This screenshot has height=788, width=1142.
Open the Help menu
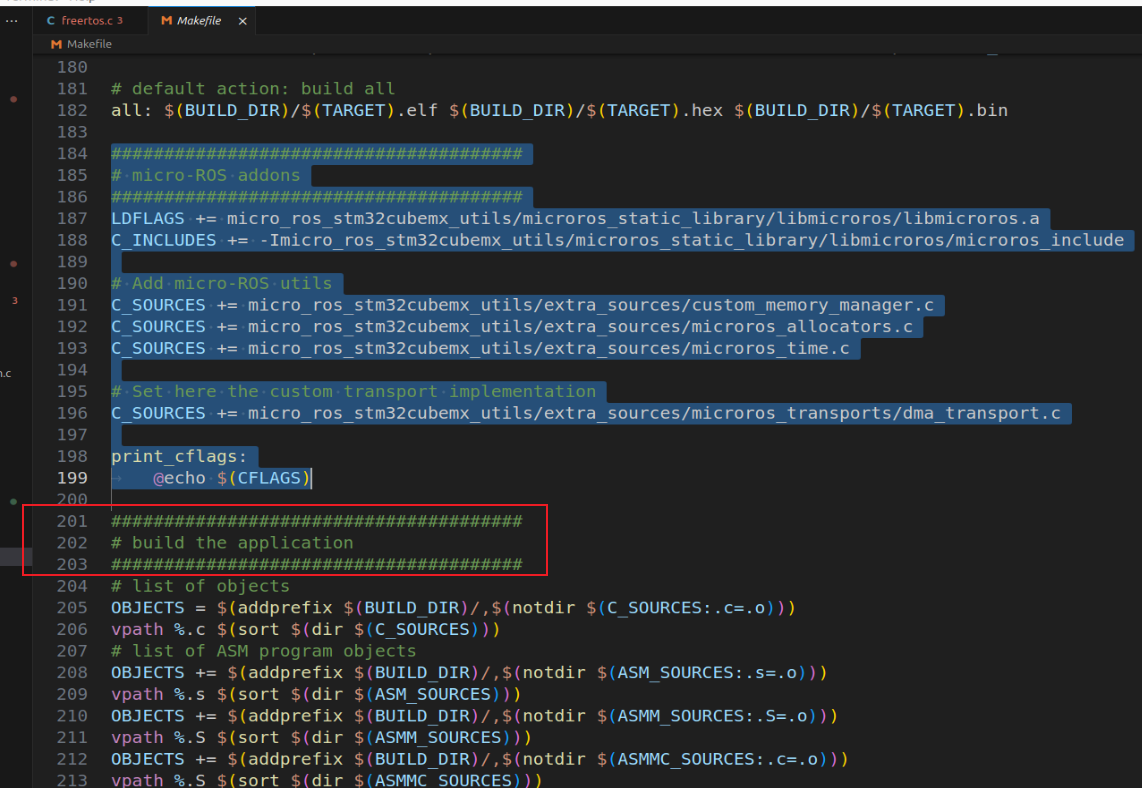(x=85, y=3)
